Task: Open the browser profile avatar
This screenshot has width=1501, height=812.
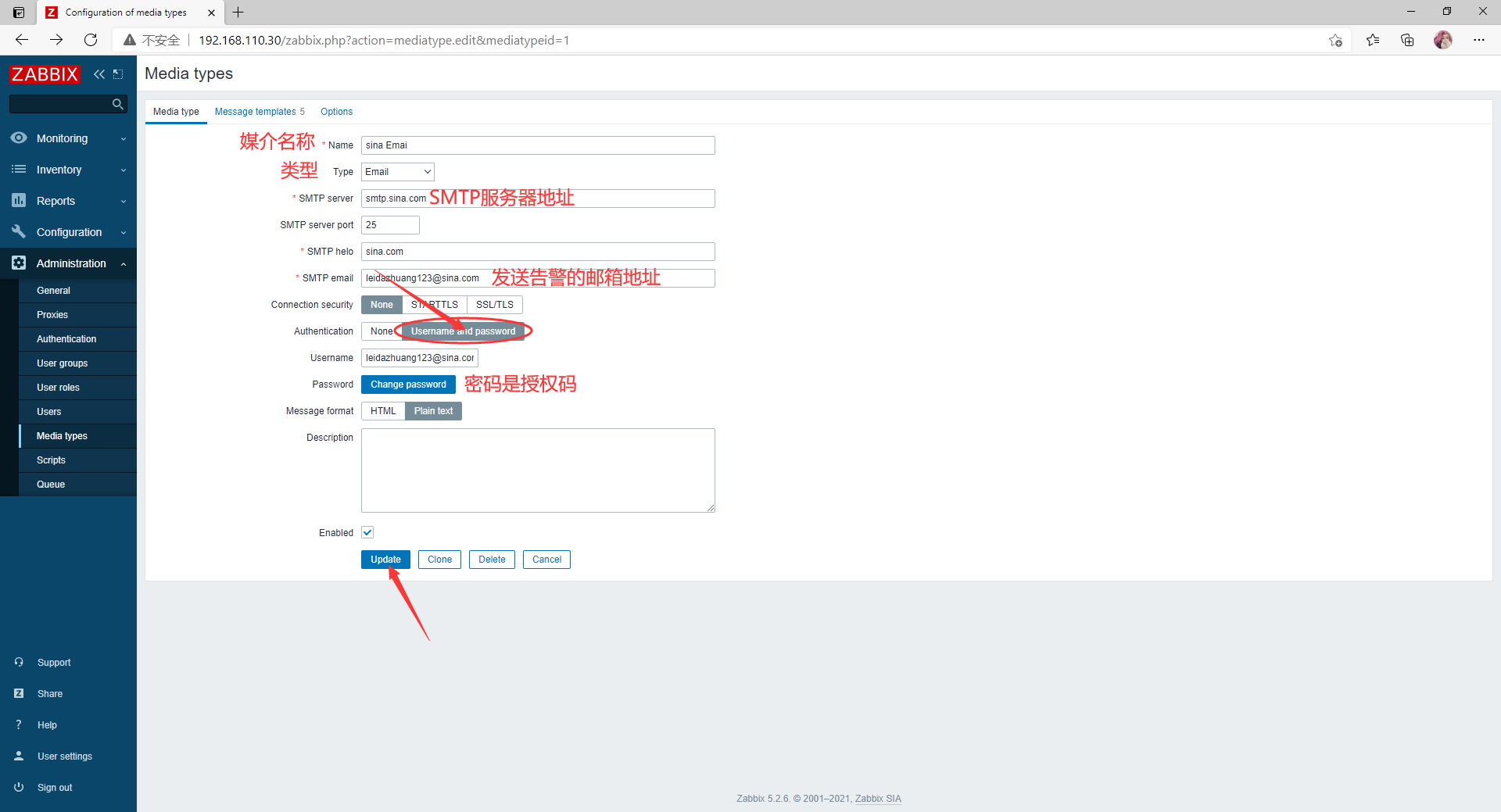Action: point(1443,40)
